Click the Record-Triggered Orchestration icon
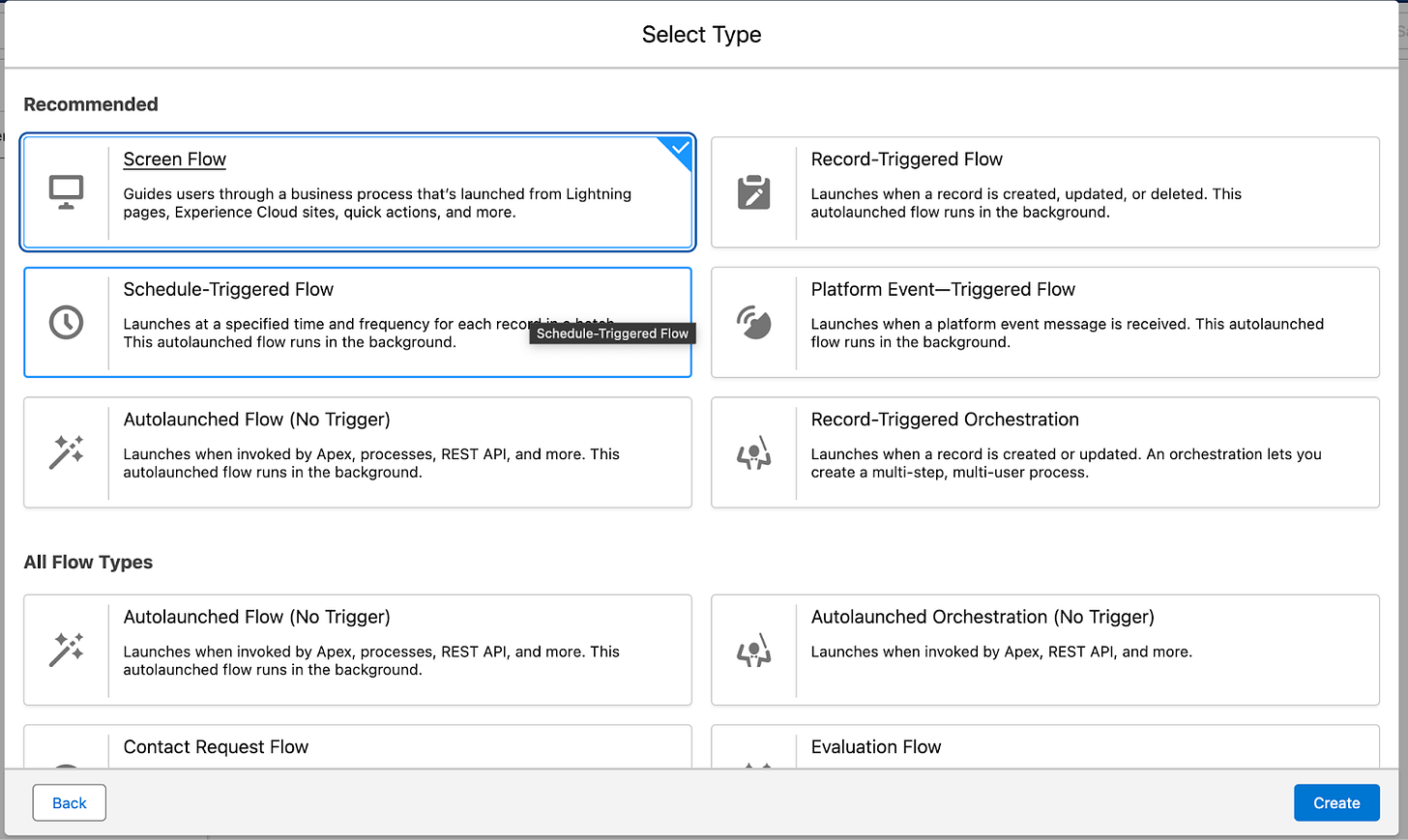The image size is (1408, 840). click(x=754, y=452)
